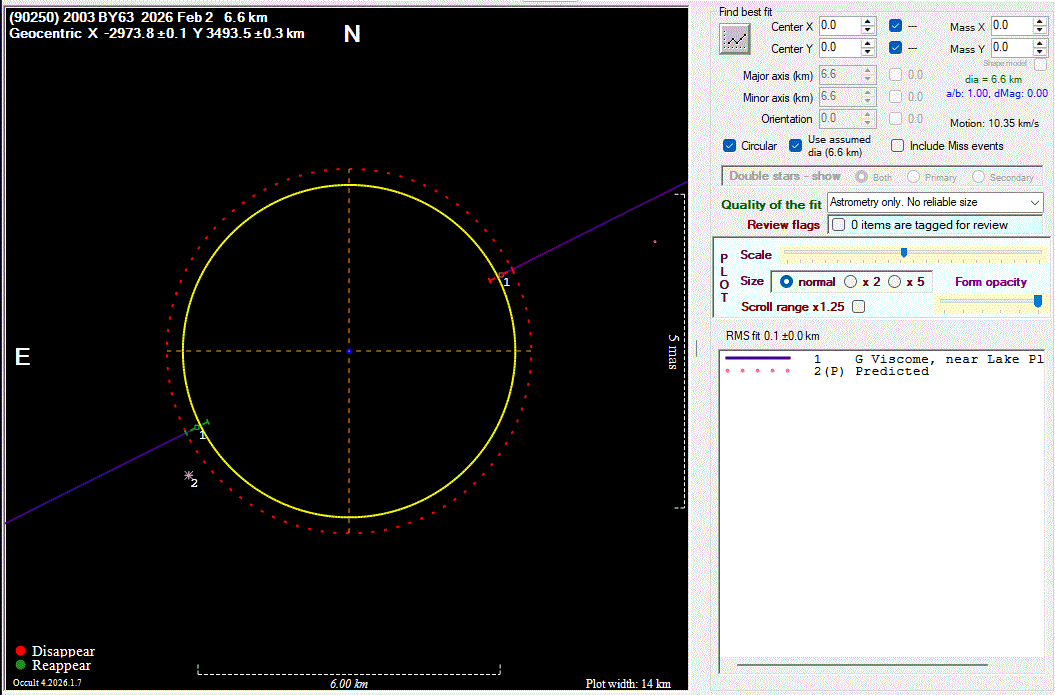Click into the Center X value field
1055x695 pixels.
click(x=838, y=25)
